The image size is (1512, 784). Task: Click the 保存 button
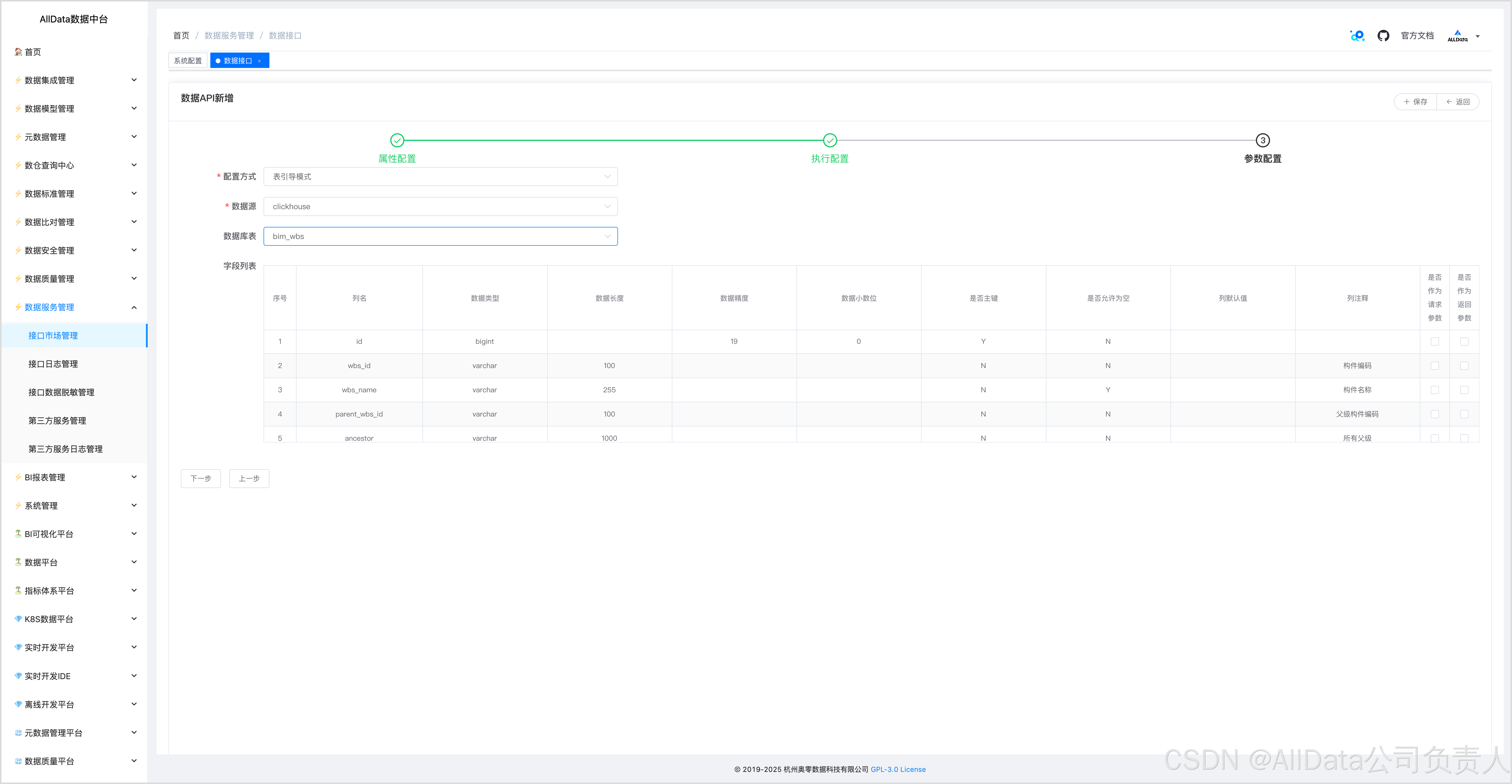point(1415,102)
